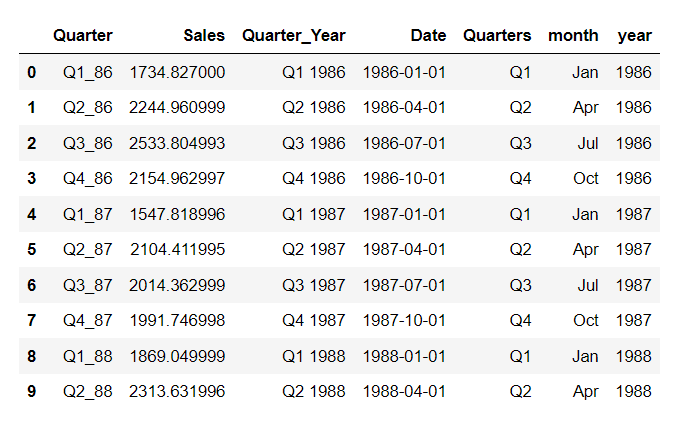The height and width of the screenshot is (429, 690).
Task: Select the date 1988-04-01
Action: coord(404,392)
